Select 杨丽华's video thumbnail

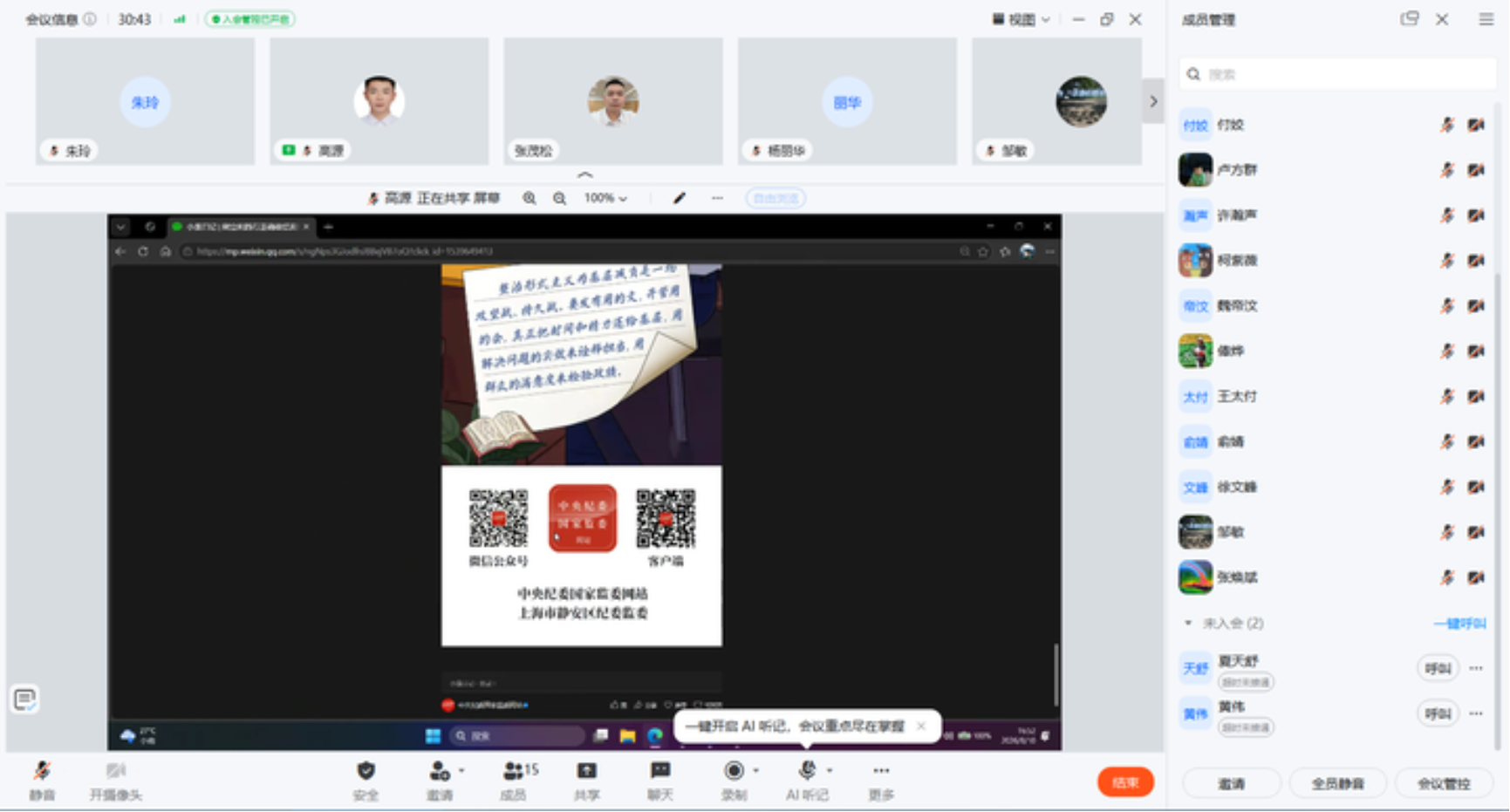(847, 101)
